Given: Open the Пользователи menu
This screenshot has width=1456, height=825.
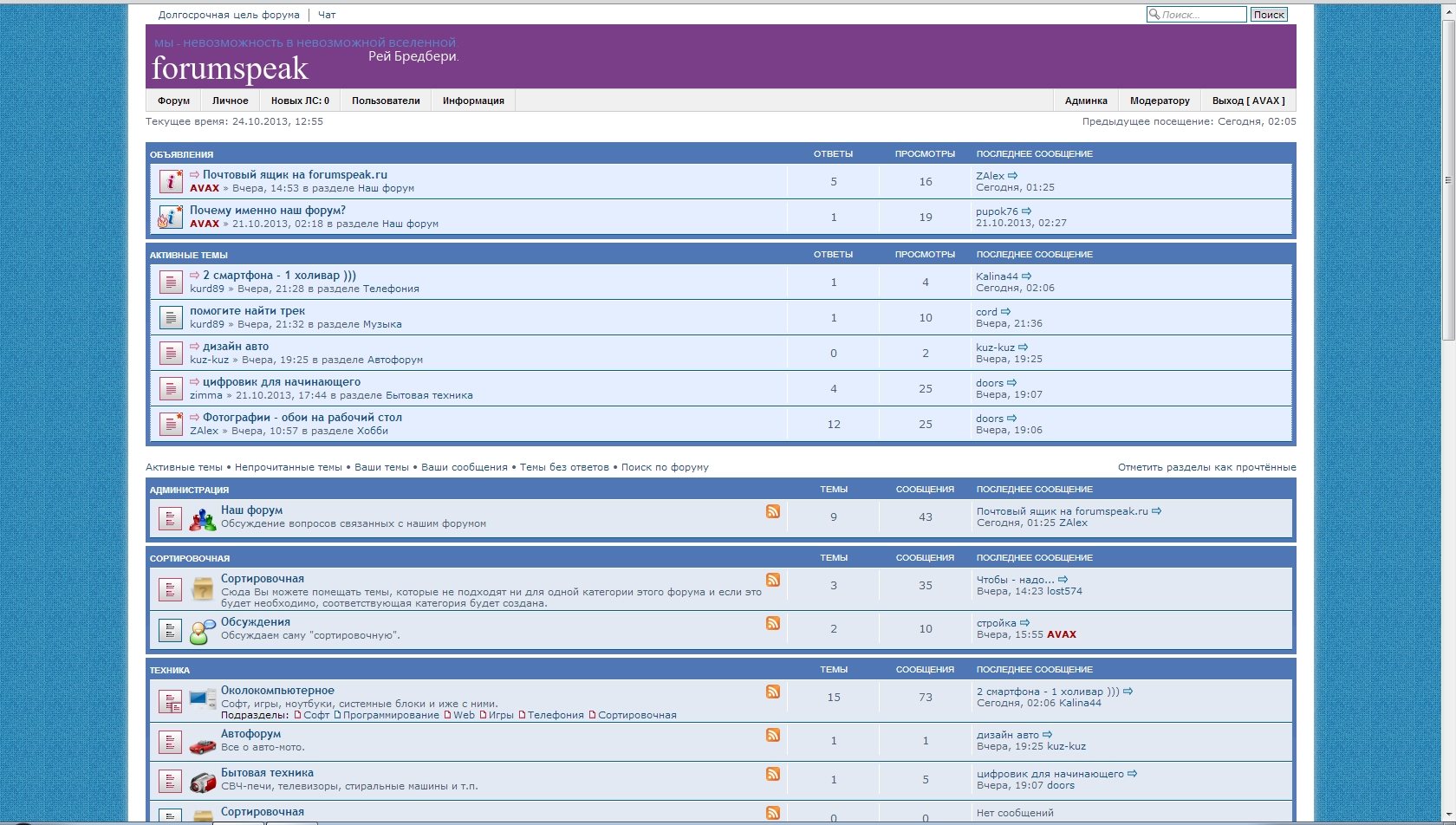Looking at the screenshot, I should [386, 101].
